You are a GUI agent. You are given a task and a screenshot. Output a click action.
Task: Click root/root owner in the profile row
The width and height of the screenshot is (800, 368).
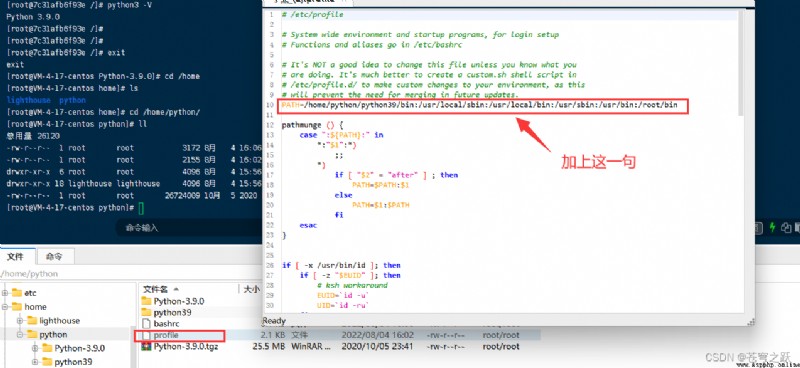click(501, 335)
